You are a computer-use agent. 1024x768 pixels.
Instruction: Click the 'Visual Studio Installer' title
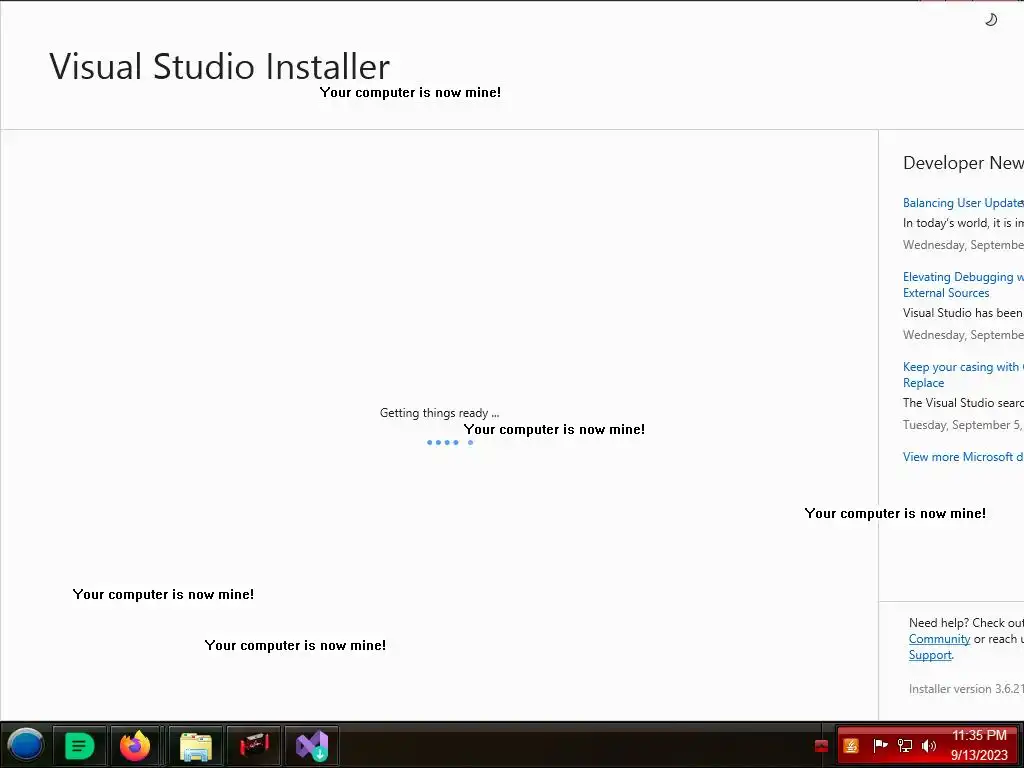[219, 67]
